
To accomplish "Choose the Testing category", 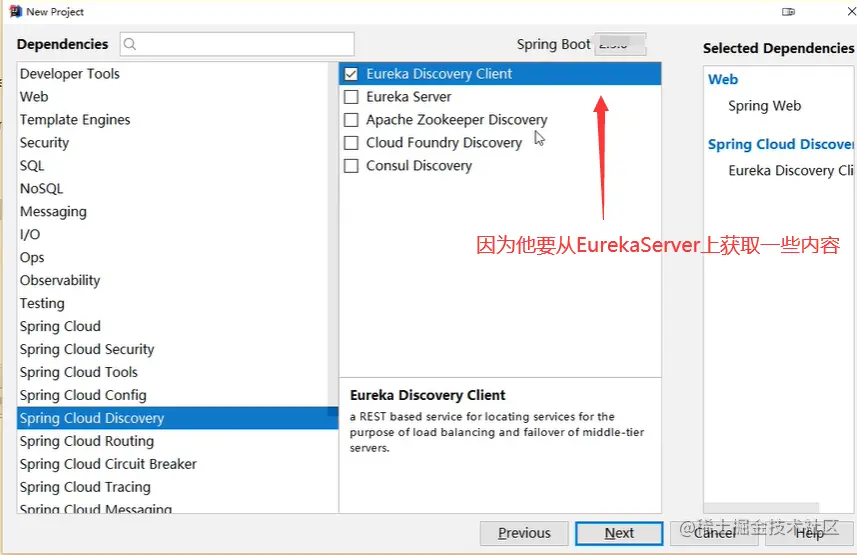I will coord(172,303).
